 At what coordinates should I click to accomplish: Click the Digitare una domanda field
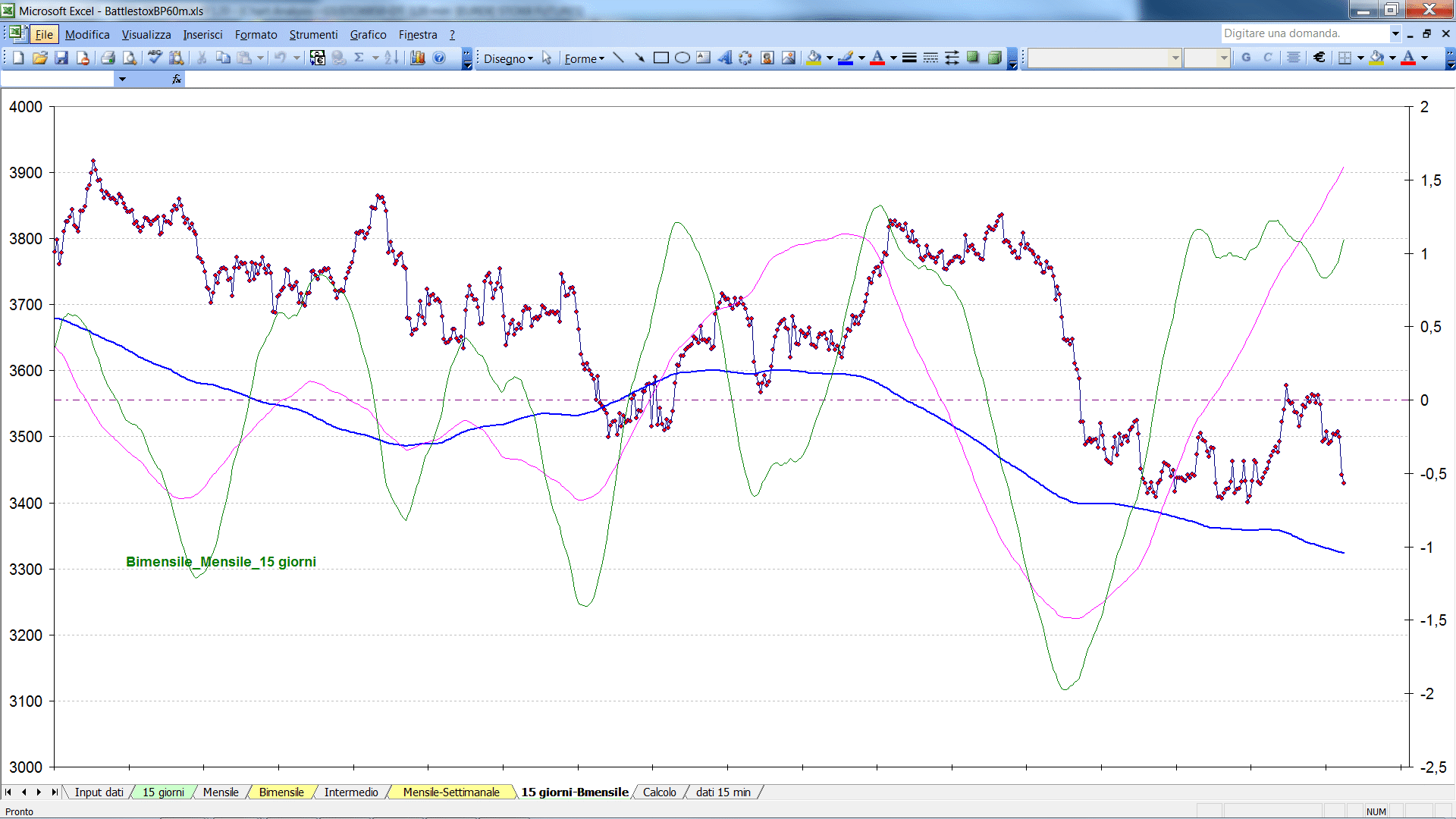point(1305,33)
